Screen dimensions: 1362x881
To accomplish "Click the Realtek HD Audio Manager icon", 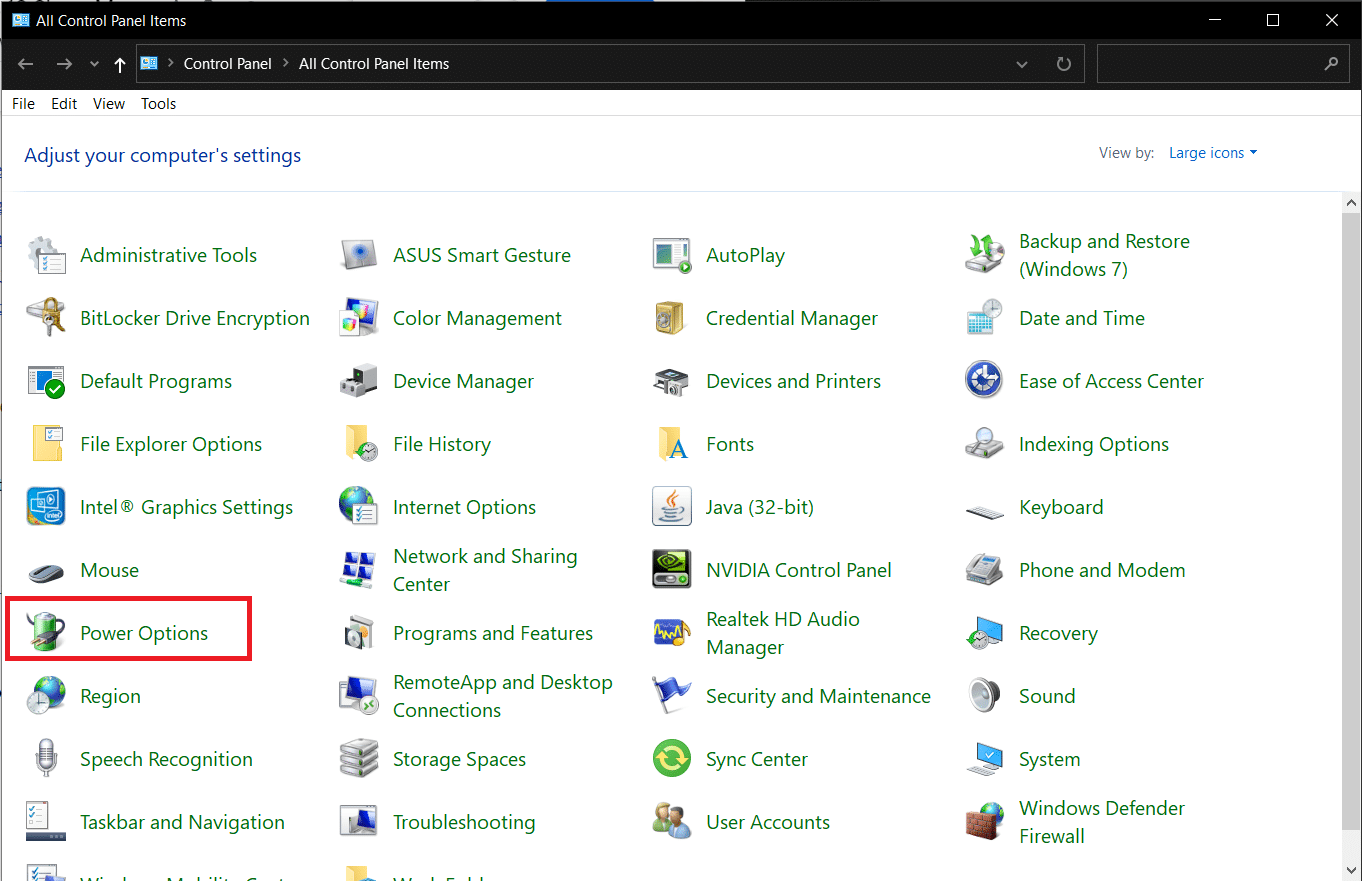I will pos(671,633).
